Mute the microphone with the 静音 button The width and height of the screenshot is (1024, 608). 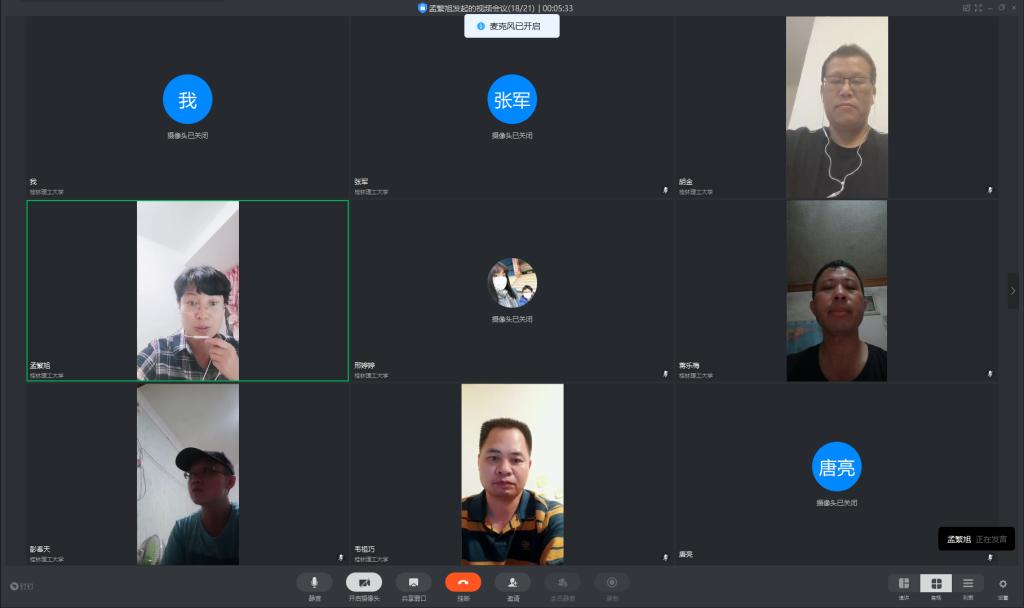[314, 582]
